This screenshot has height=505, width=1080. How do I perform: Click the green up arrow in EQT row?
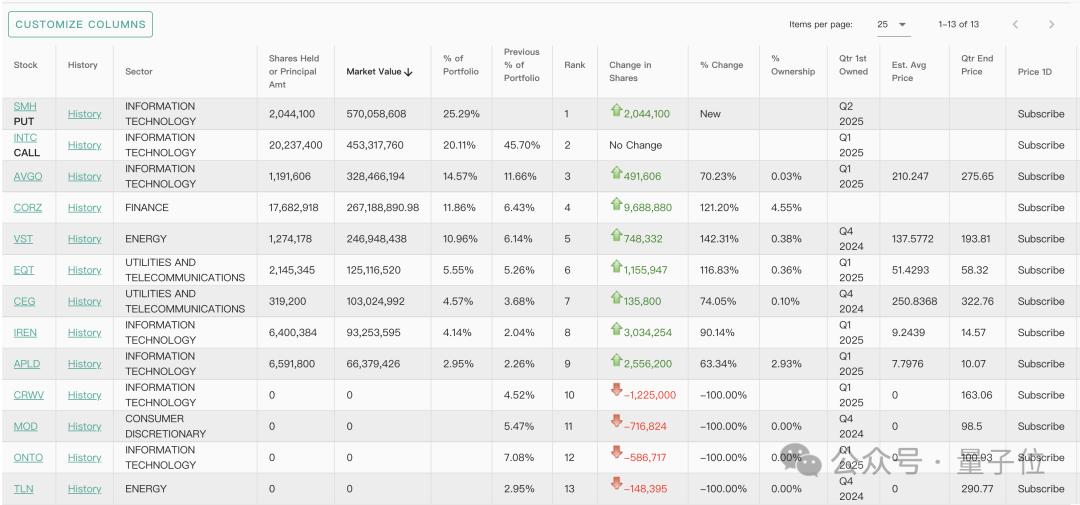tap(616, 266)
